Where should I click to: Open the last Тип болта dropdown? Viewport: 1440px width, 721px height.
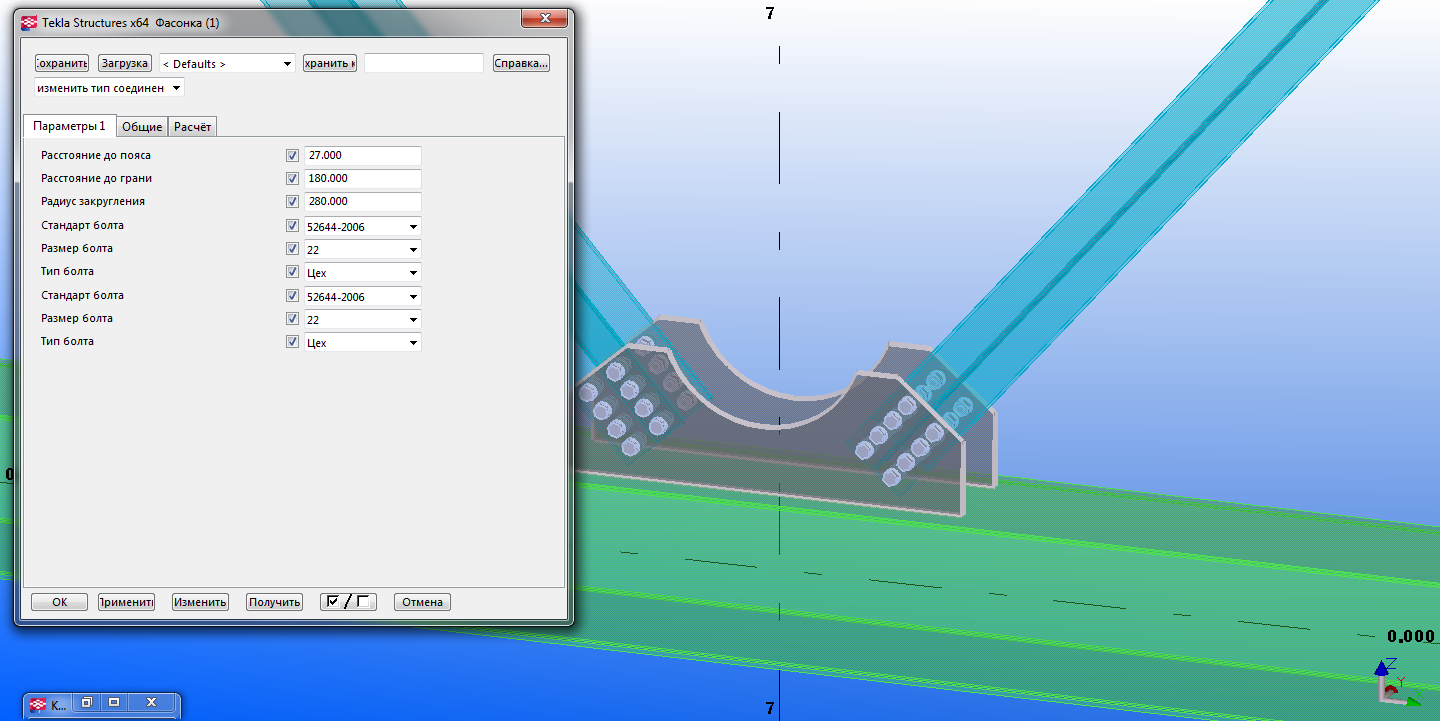coord(362,343)
